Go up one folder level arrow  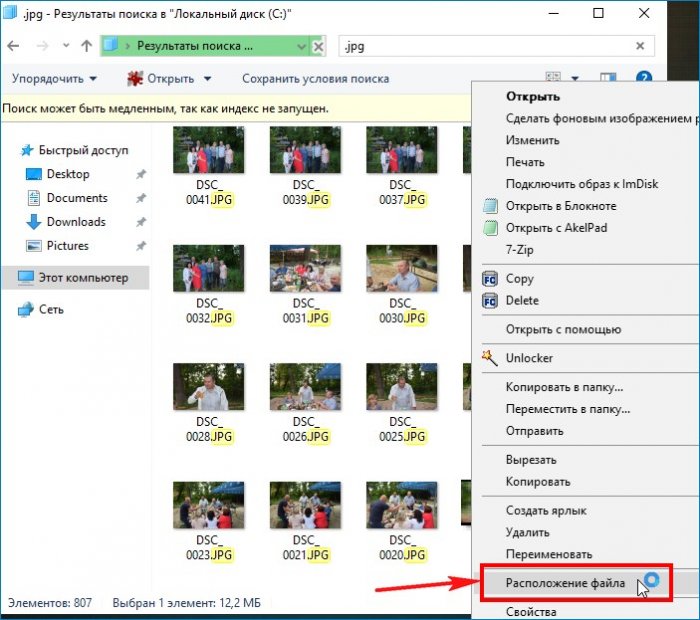[x=87, y=46]
